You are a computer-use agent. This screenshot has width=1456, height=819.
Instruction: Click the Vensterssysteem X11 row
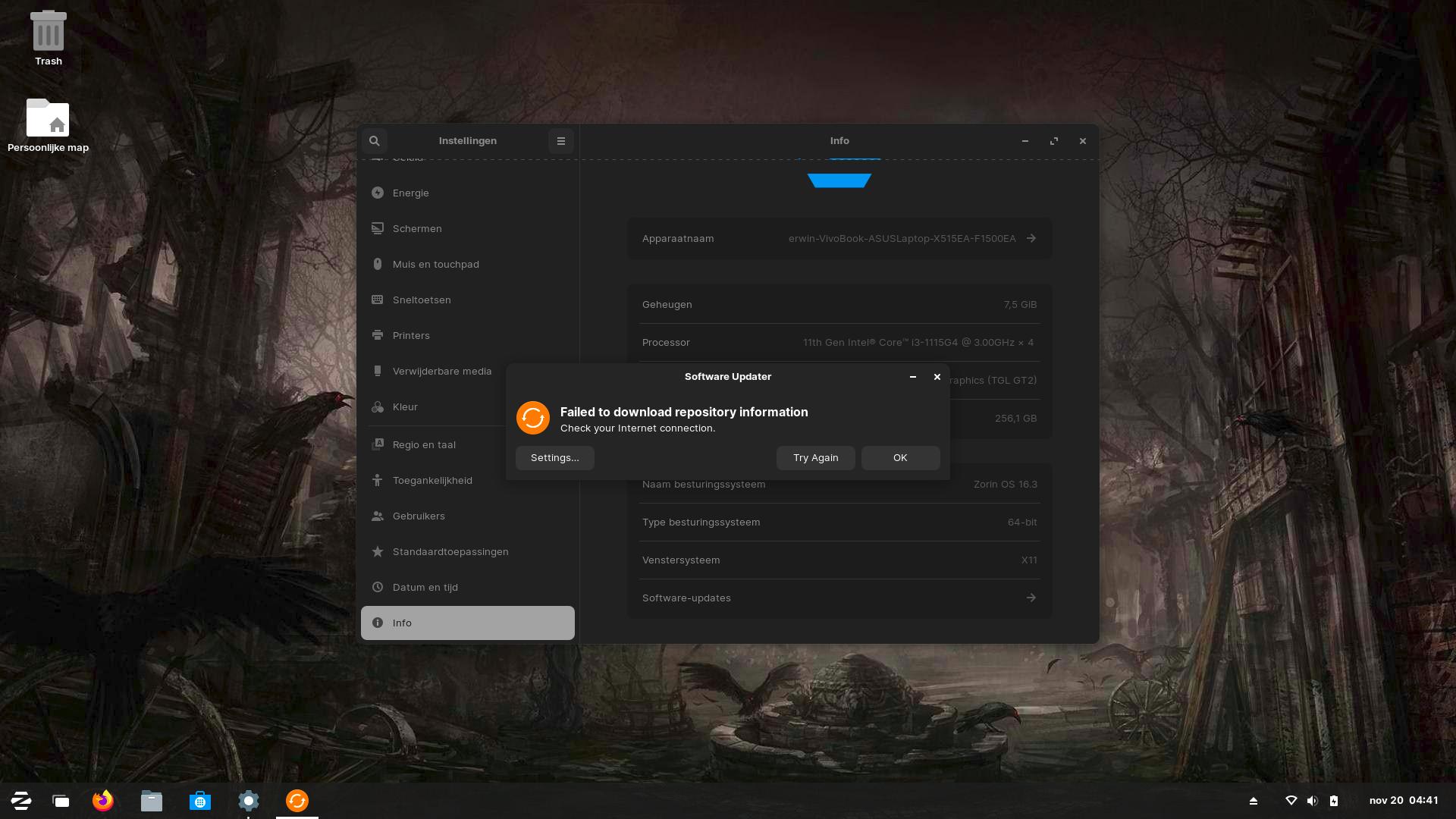pyautogui.click(x=839, y=560)
